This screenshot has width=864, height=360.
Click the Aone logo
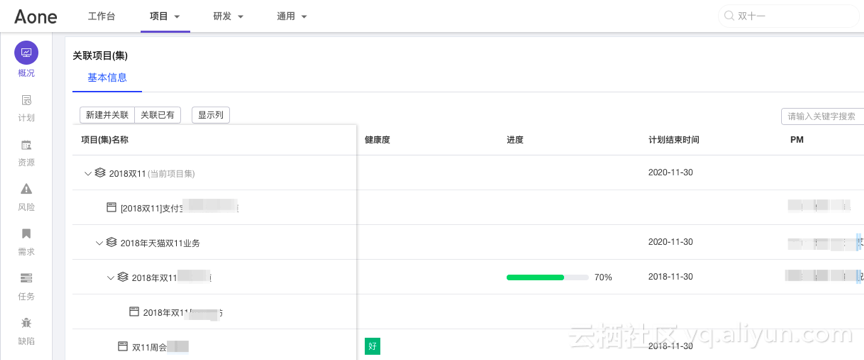point(36,17)
